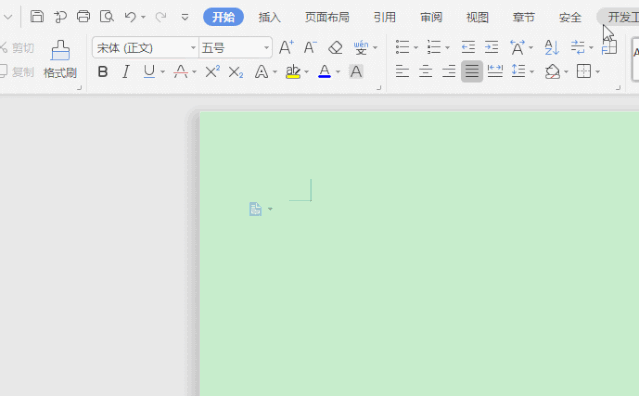Screen dimensions: 639x396
Task: Open the clipboard dialog launcher
Action: (x=79, y=87)
